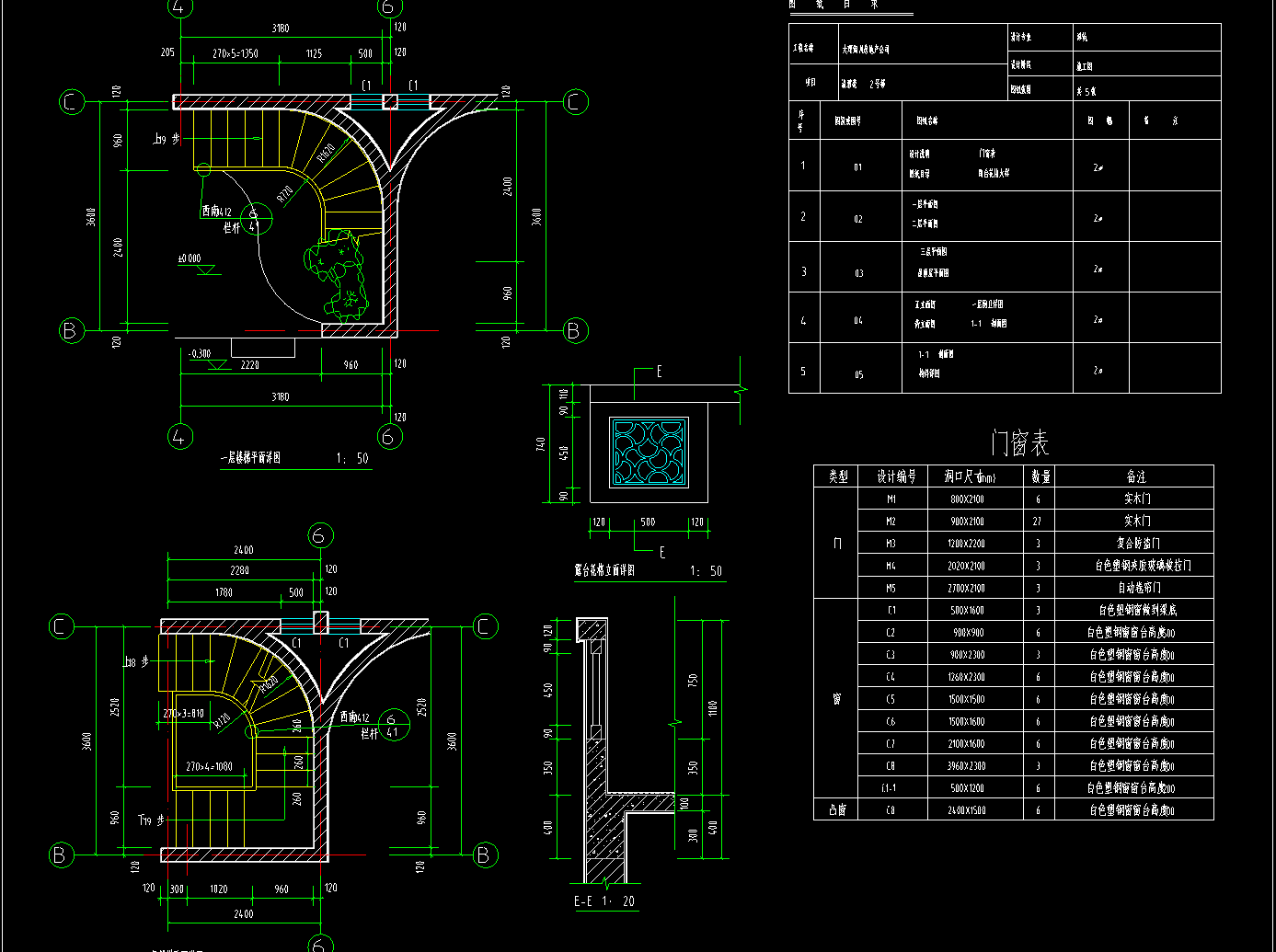Click the E-E 1:20 section label

coord(604,901)
